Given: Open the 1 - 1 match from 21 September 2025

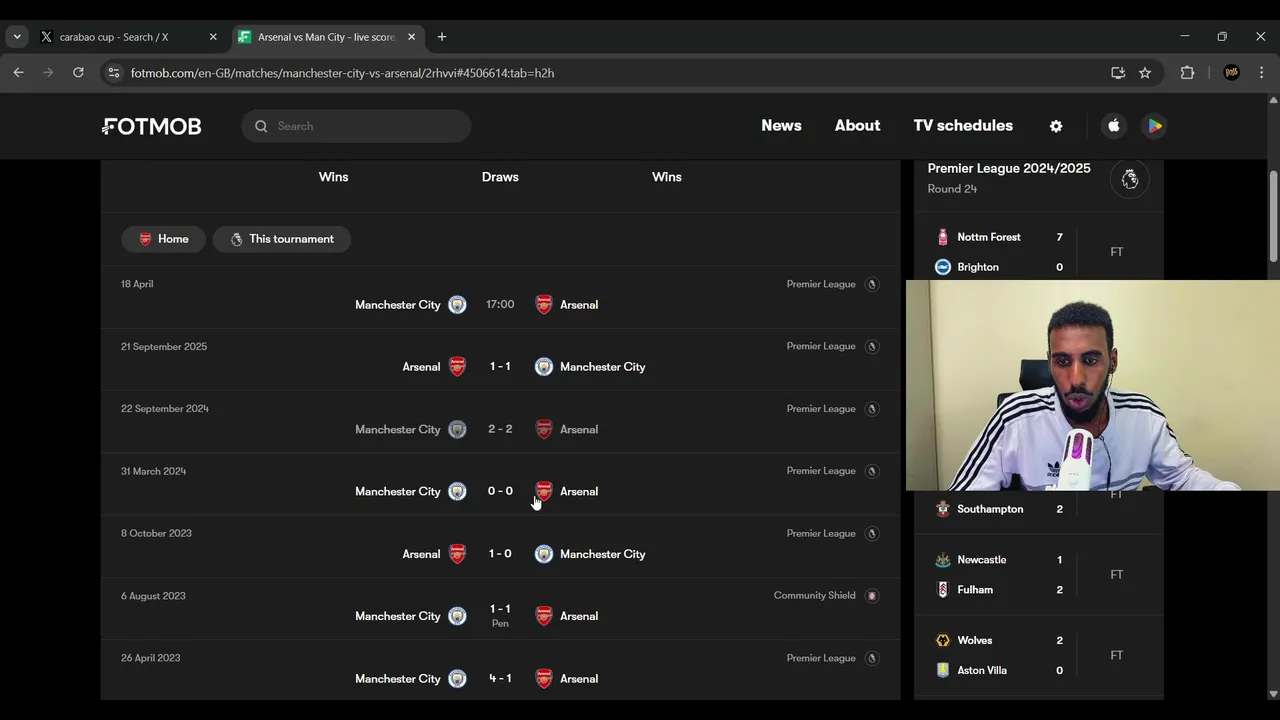Looking at the screenshot, I should tap(500, 367).
